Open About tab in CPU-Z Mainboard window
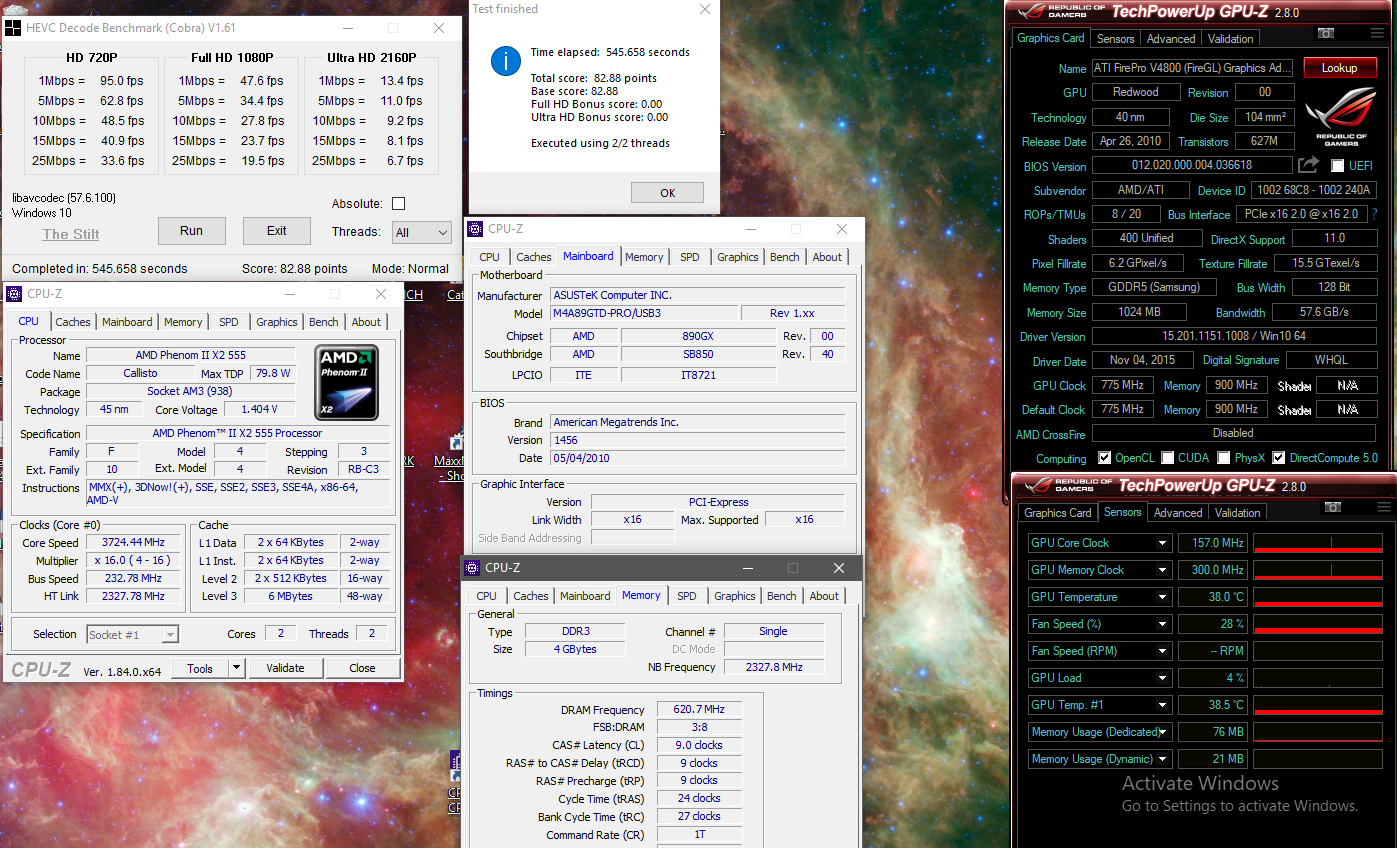 (x=827, y=257)
